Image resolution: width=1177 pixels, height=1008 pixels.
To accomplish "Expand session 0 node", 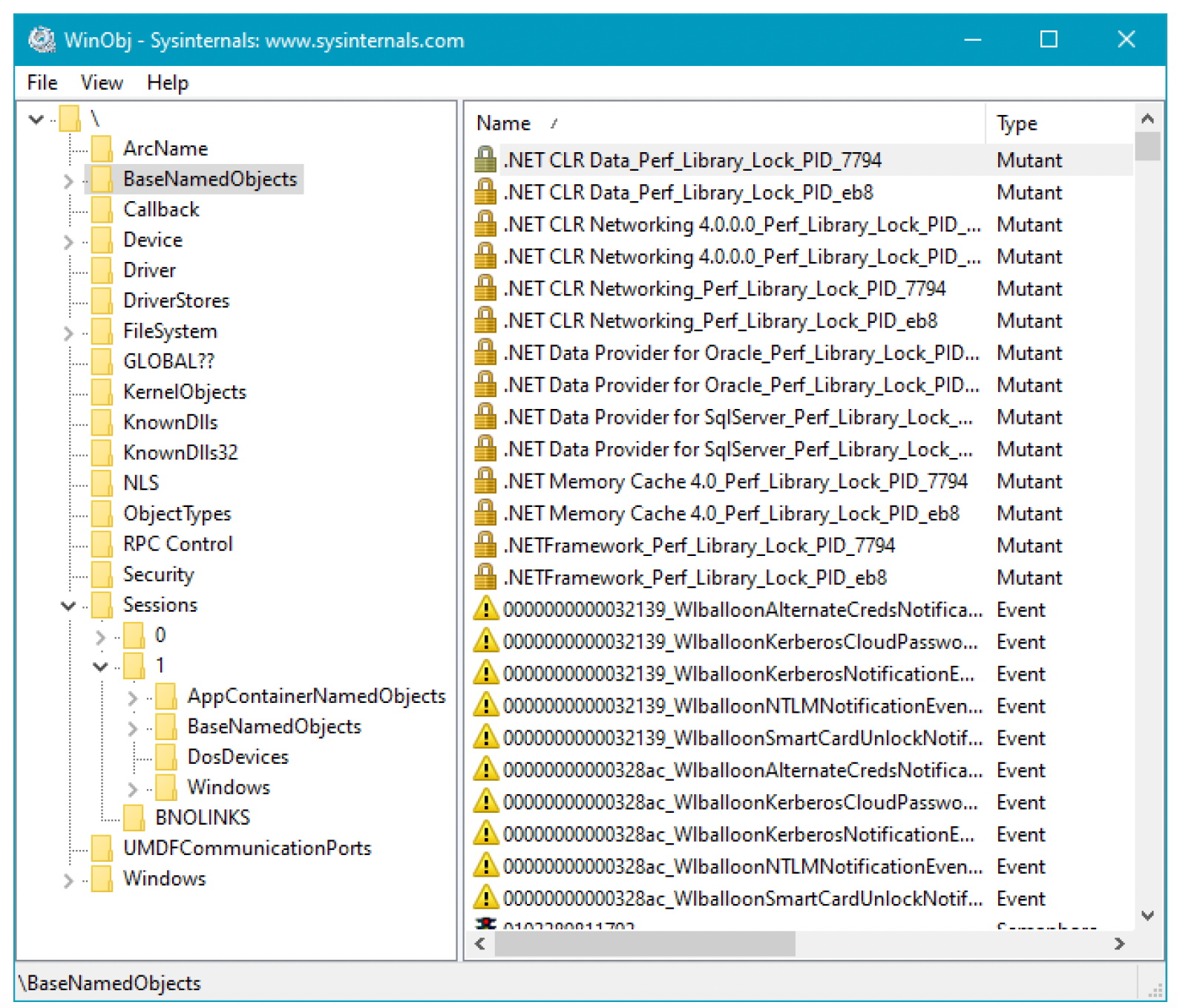I will point(101,637).
